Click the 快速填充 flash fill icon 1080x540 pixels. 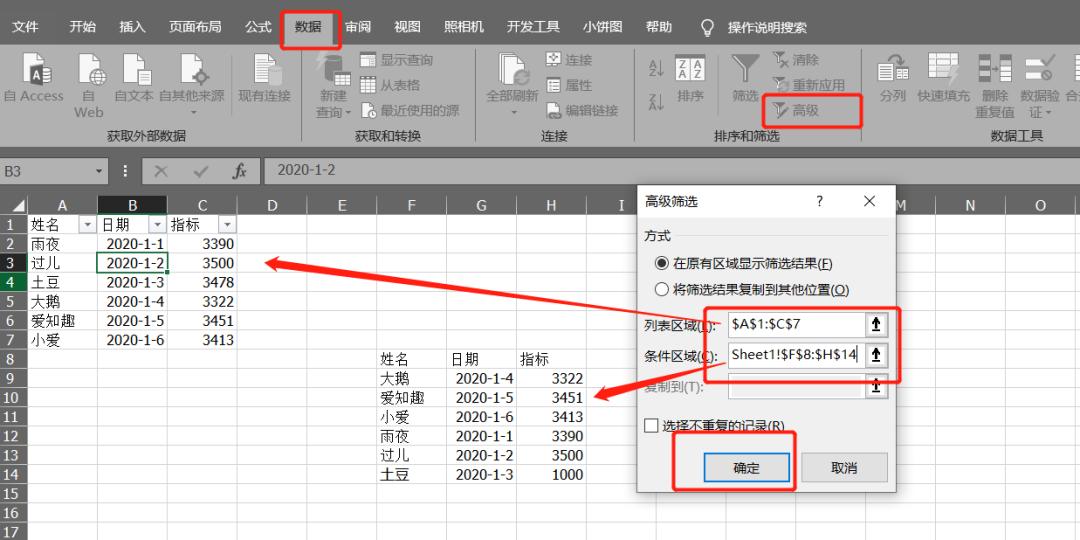943,79
